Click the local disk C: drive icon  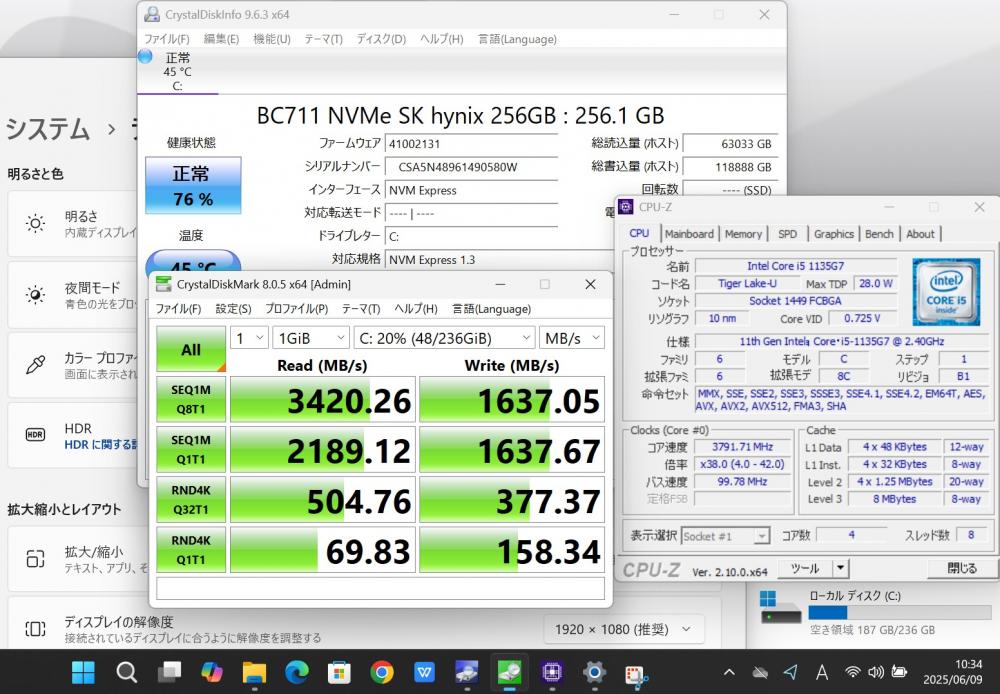[781, 607]
